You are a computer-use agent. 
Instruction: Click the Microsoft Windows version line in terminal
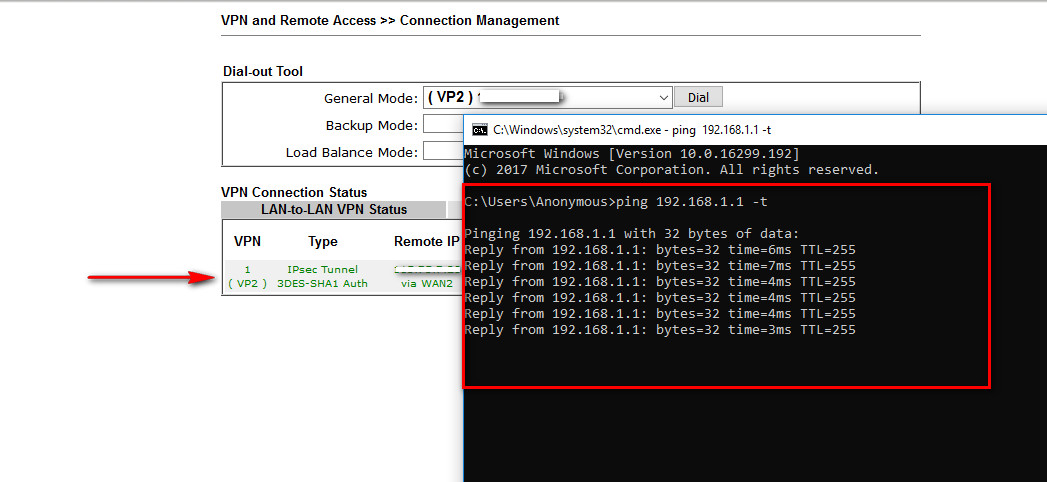point(631,154)
